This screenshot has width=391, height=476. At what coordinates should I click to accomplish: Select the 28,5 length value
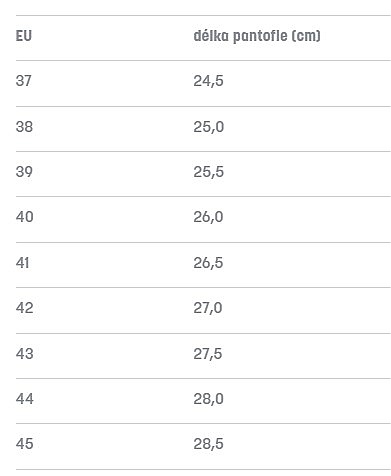pyautogui.click(x=208, y=444)
